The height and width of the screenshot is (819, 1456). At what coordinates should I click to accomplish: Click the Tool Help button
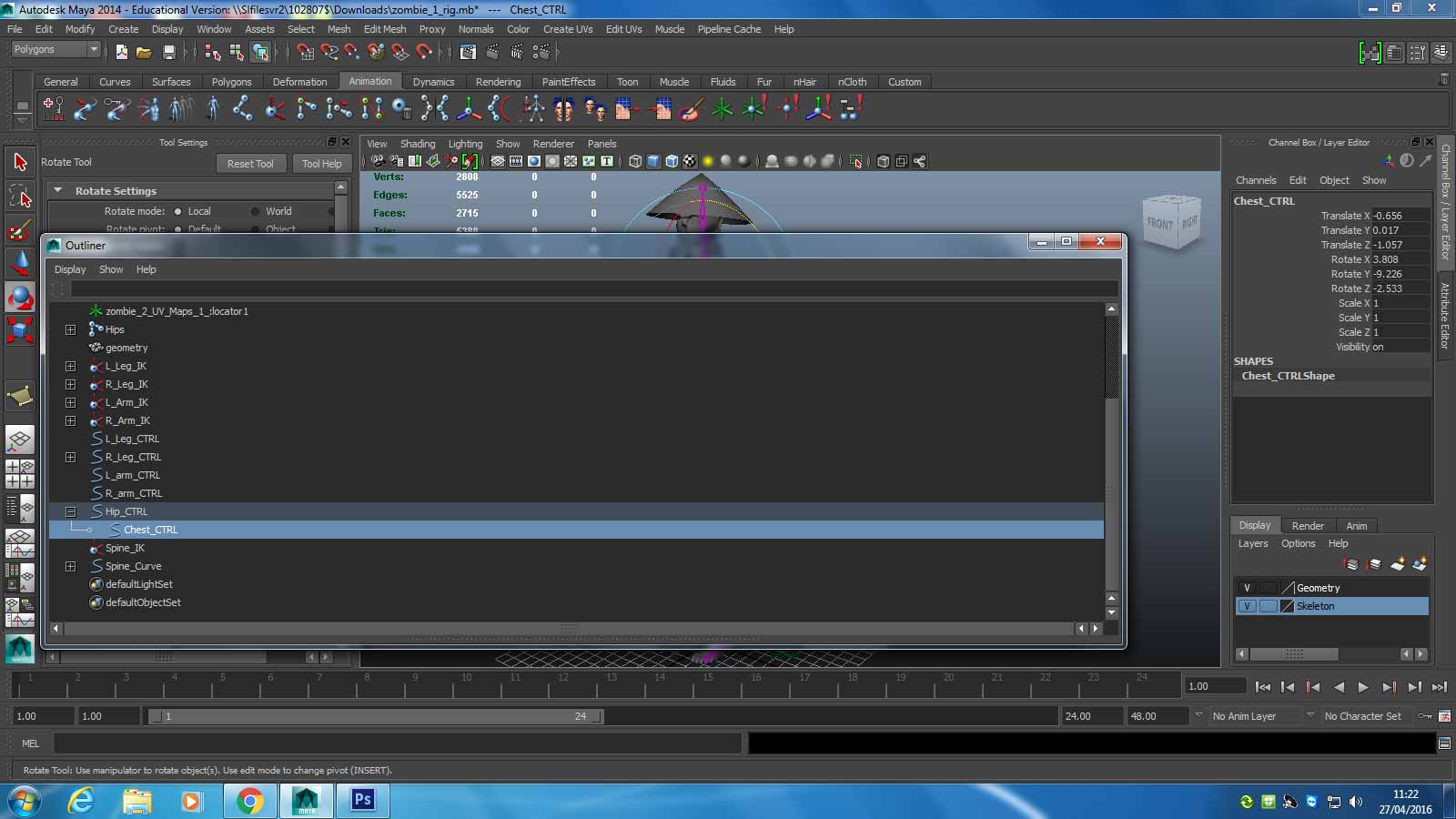pos(321,164)
